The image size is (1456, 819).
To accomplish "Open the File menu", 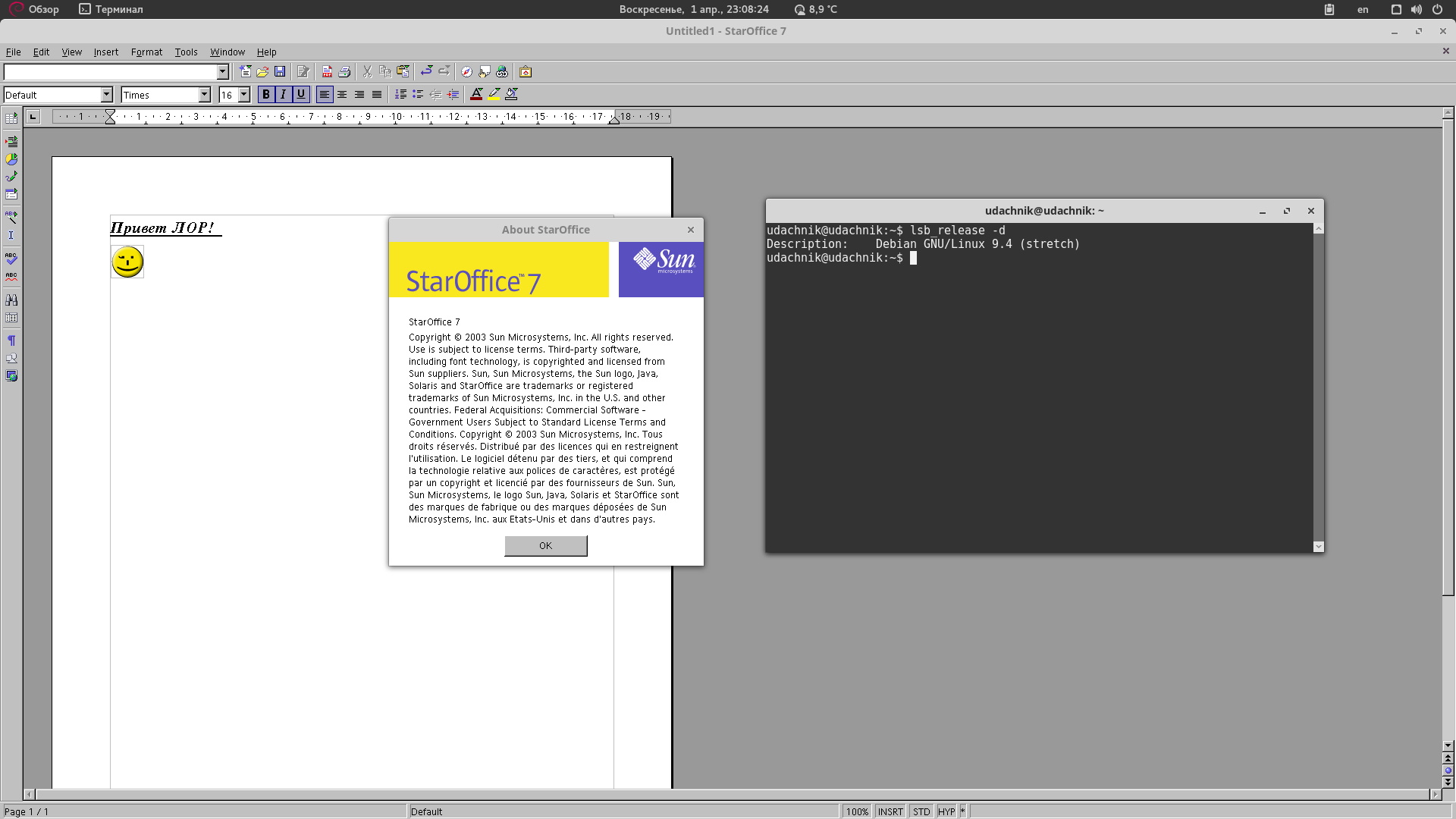I will tap(14, 52).
